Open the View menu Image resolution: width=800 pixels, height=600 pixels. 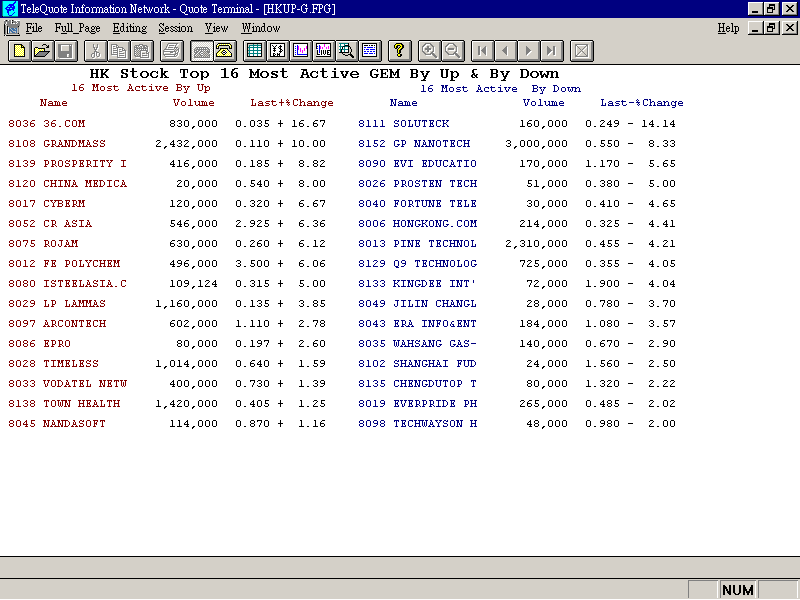coord(217,28)
